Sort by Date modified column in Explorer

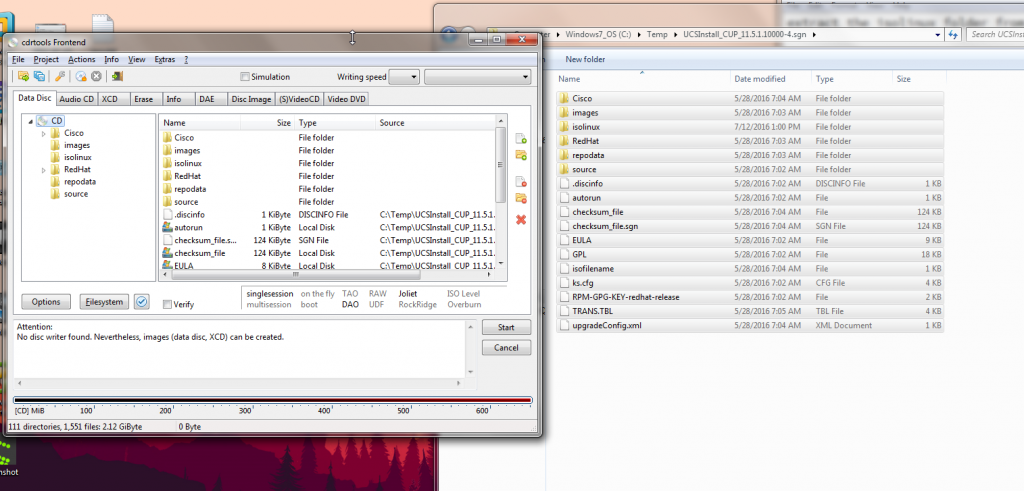point(771,79)
